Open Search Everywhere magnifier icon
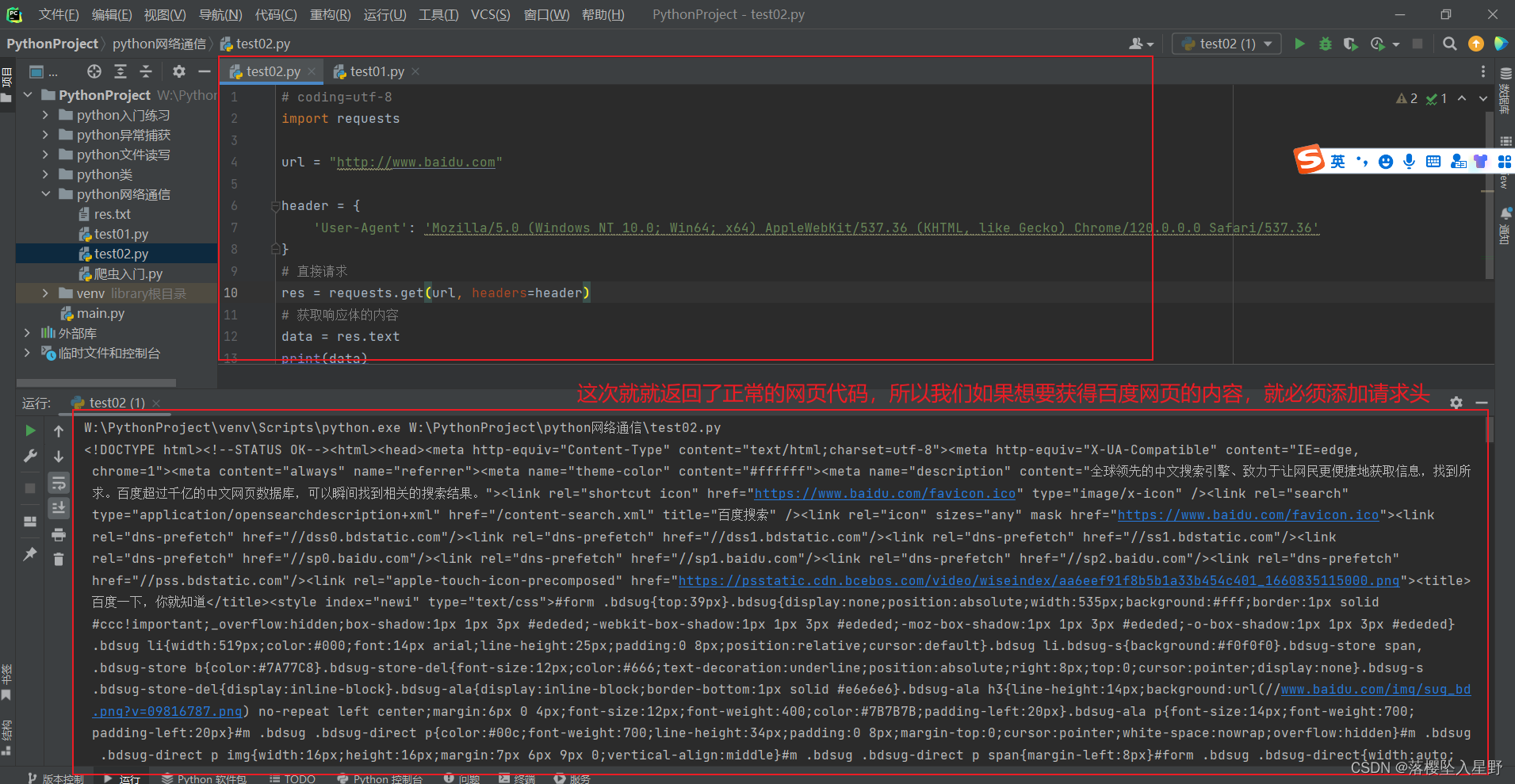This screenshot has width=1515, height=784. (1450, 44)
